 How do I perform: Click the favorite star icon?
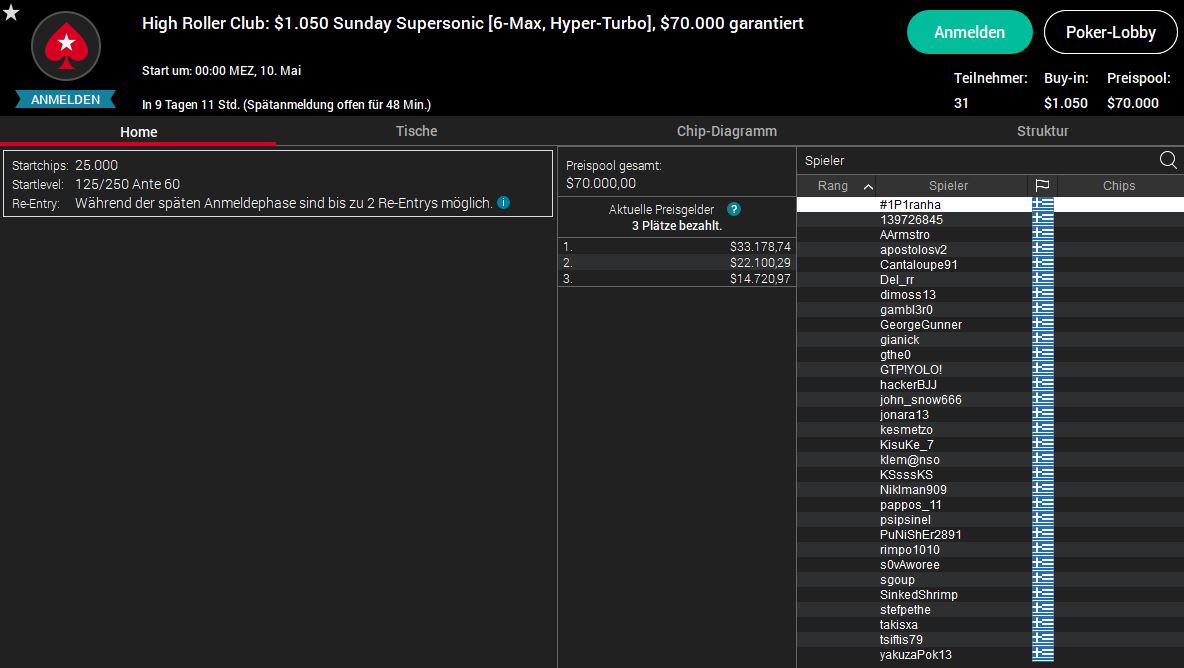[11, 12]
